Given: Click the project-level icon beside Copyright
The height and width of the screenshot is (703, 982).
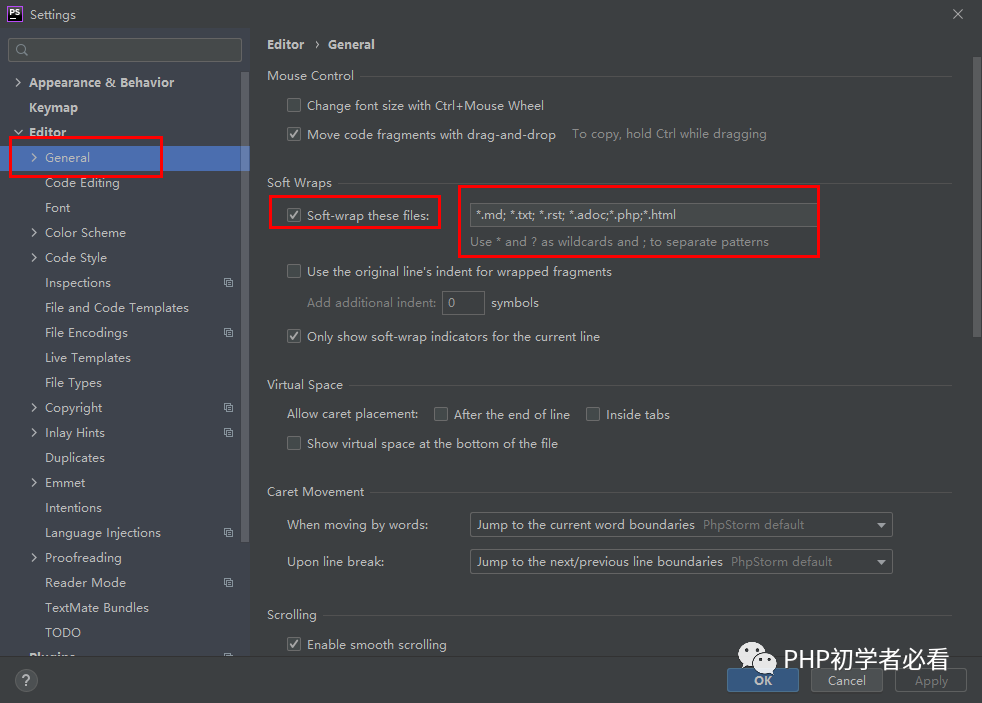Looking at the screenshot, I should coord(229,408).
